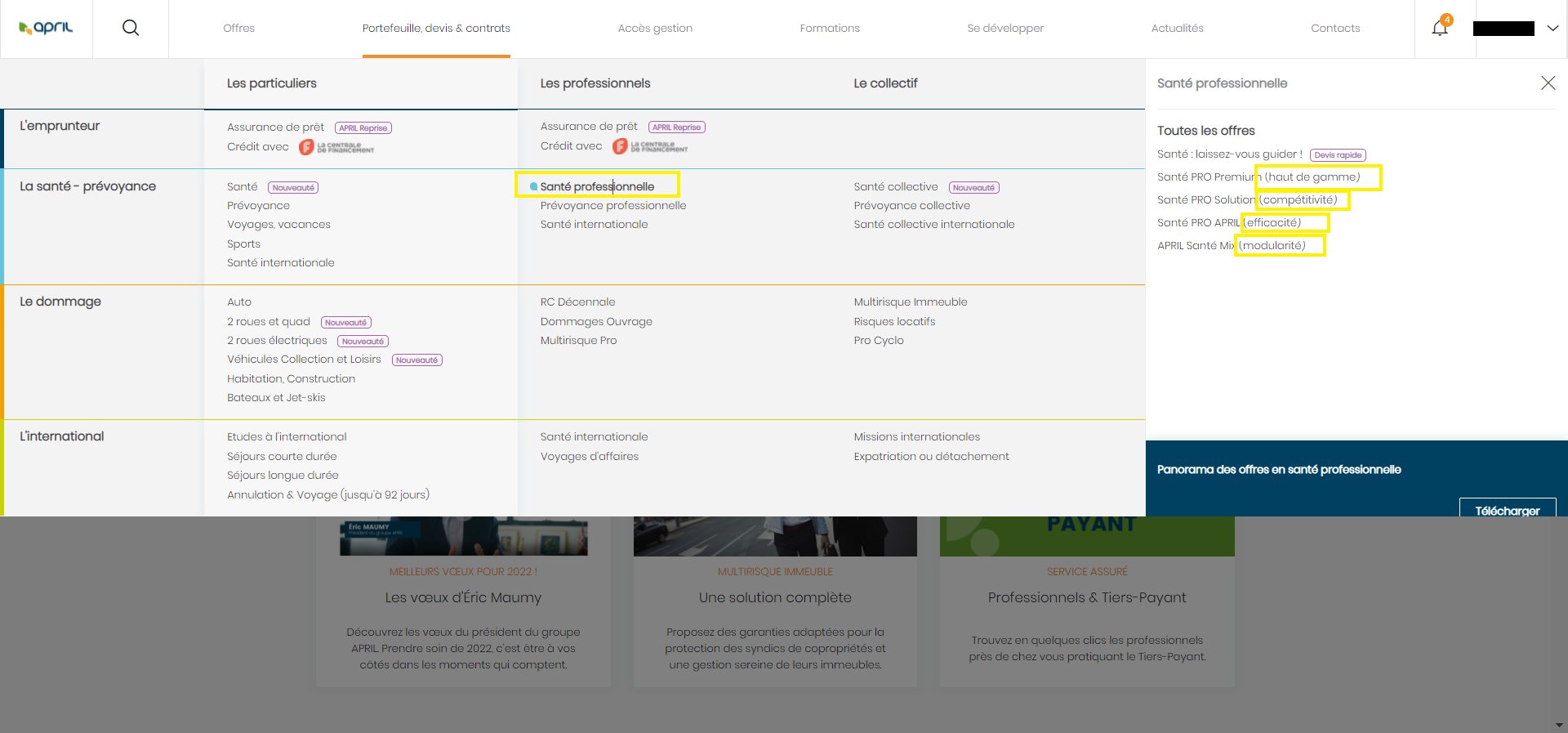
Task: Expand the user account dropdown chevron
Action: tap(1552, 28)
